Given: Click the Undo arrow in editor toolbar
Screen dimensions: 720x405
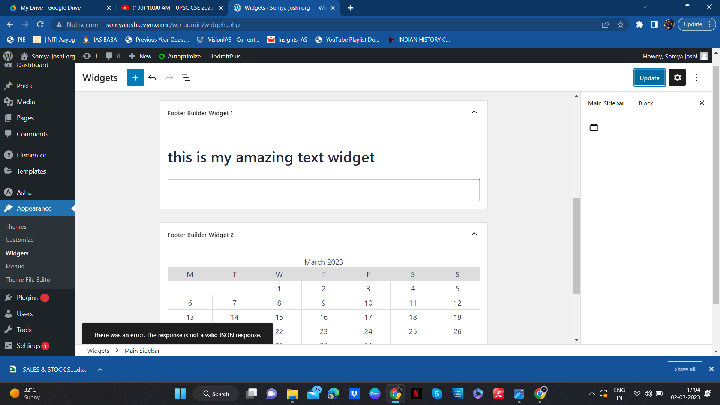Looking at the screenshot, I should click(x=152, y=77).
